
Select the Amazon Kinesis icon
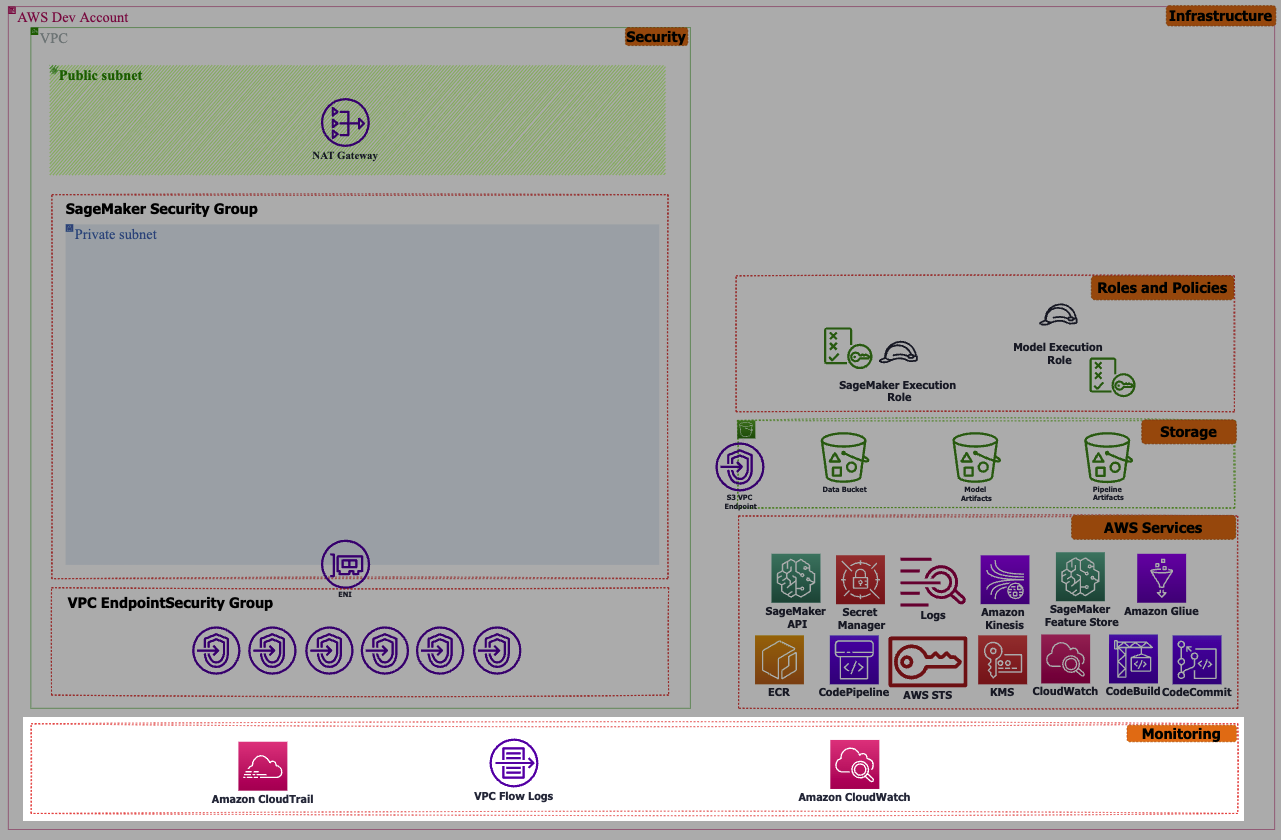[x=1005, y=580]
